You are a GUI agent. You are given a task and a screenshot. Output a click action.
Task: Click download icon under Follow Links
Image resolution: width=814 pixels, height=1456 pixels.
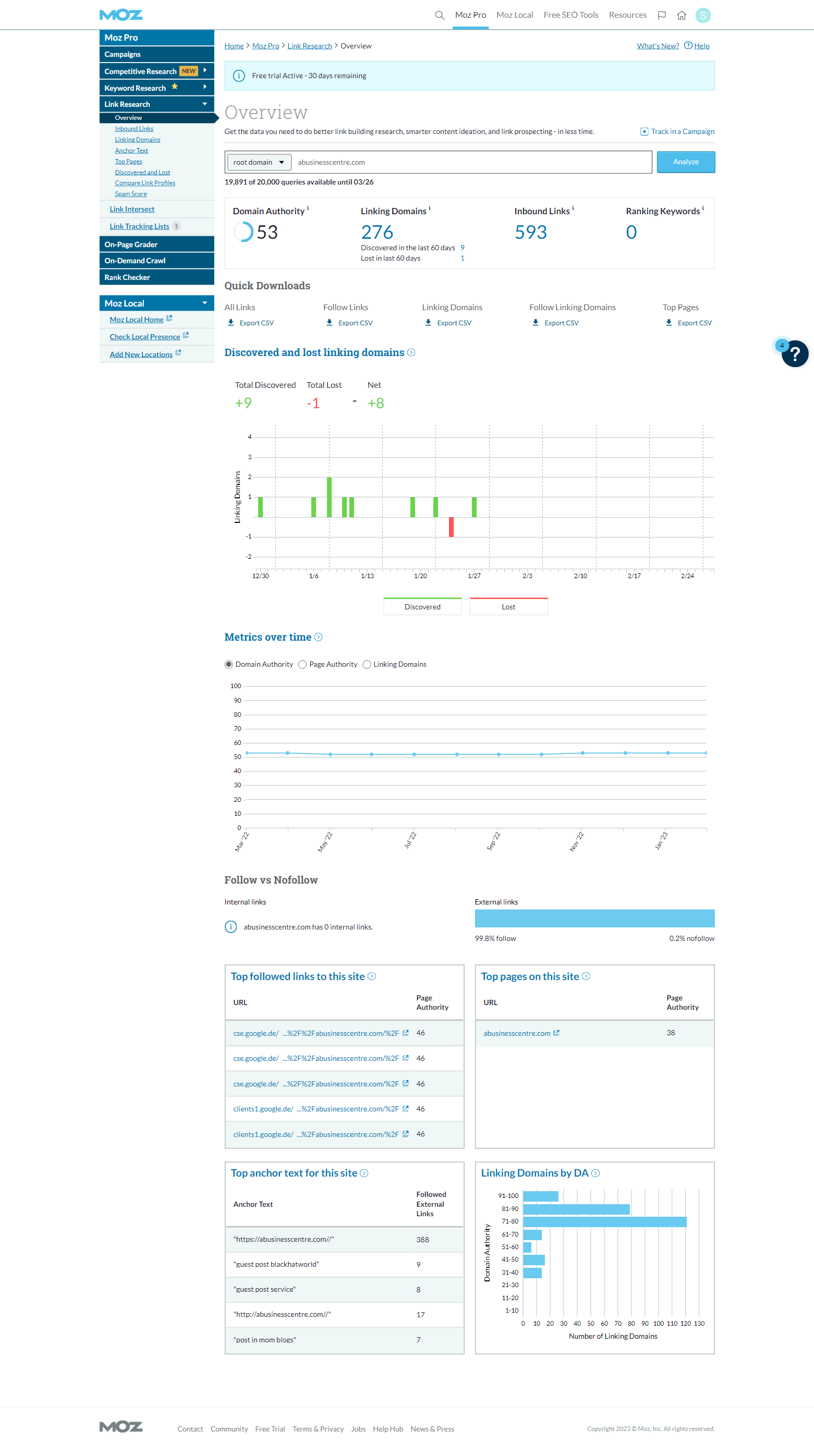click(329, 322)
